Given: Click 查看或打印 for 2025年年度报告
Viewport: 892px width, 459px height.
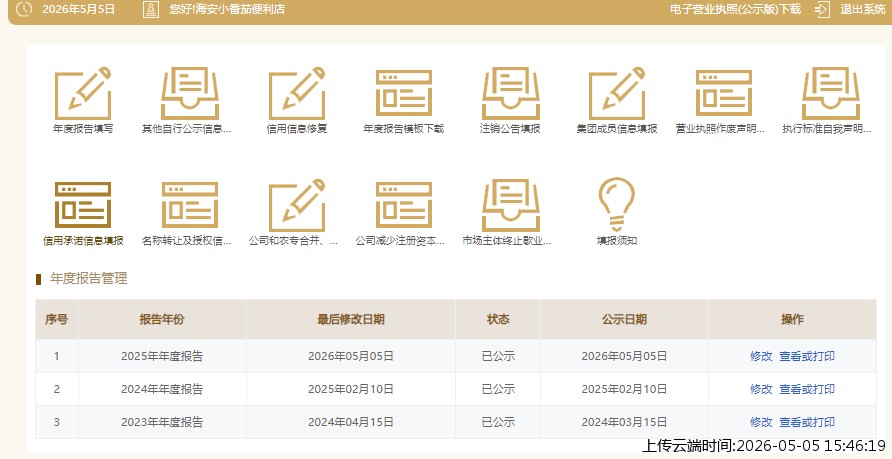Looking at the screenshot, I should 807,356.
